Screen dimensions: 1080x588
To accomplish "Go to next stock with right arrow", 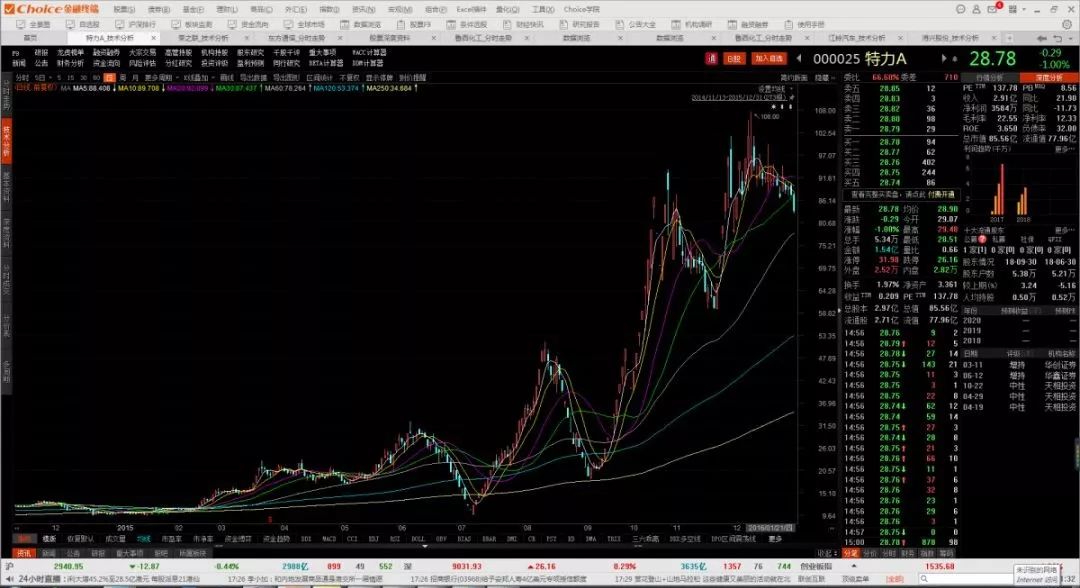I will [945, 59].
